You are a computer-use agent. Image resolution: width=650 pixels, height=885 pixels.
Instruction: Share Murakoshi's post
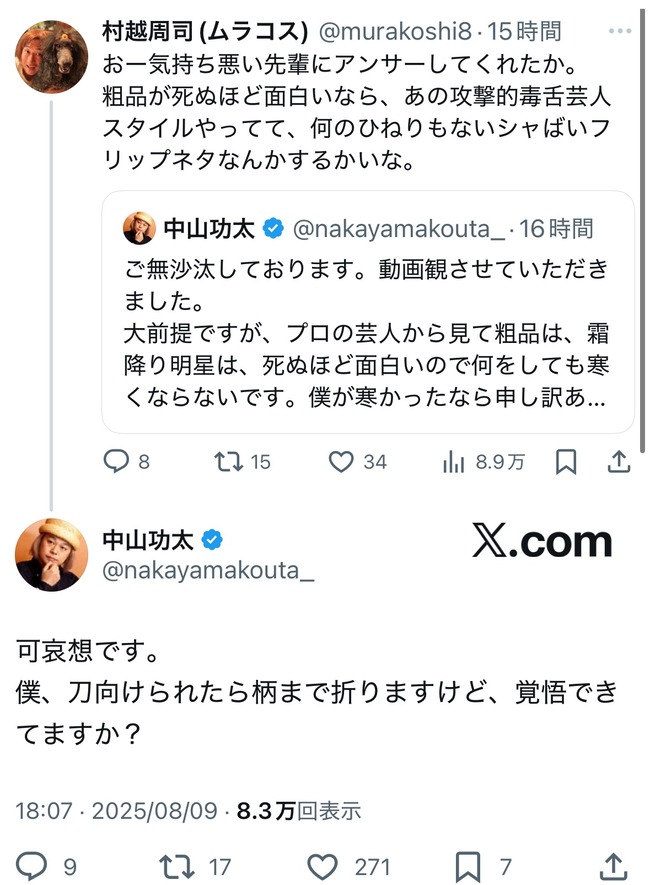pos(618,461)
